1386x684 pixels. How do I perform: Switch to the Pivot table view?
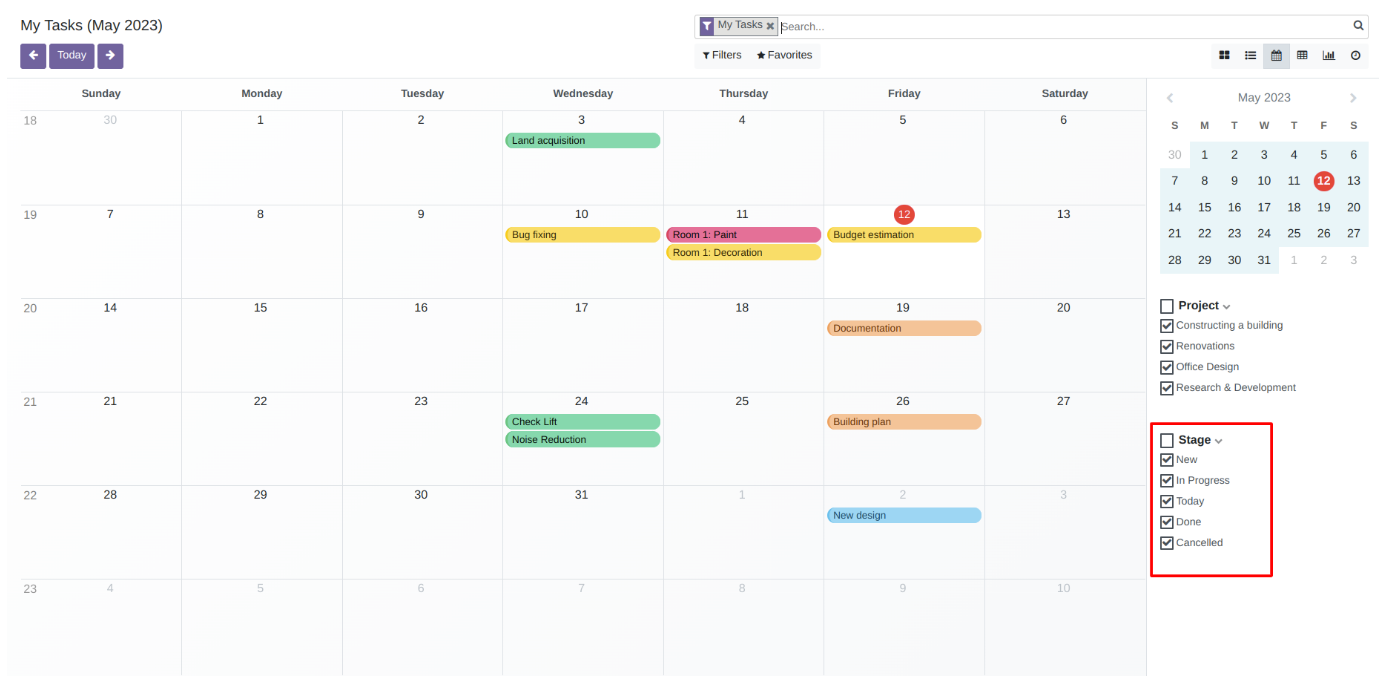coord(1302,56)
